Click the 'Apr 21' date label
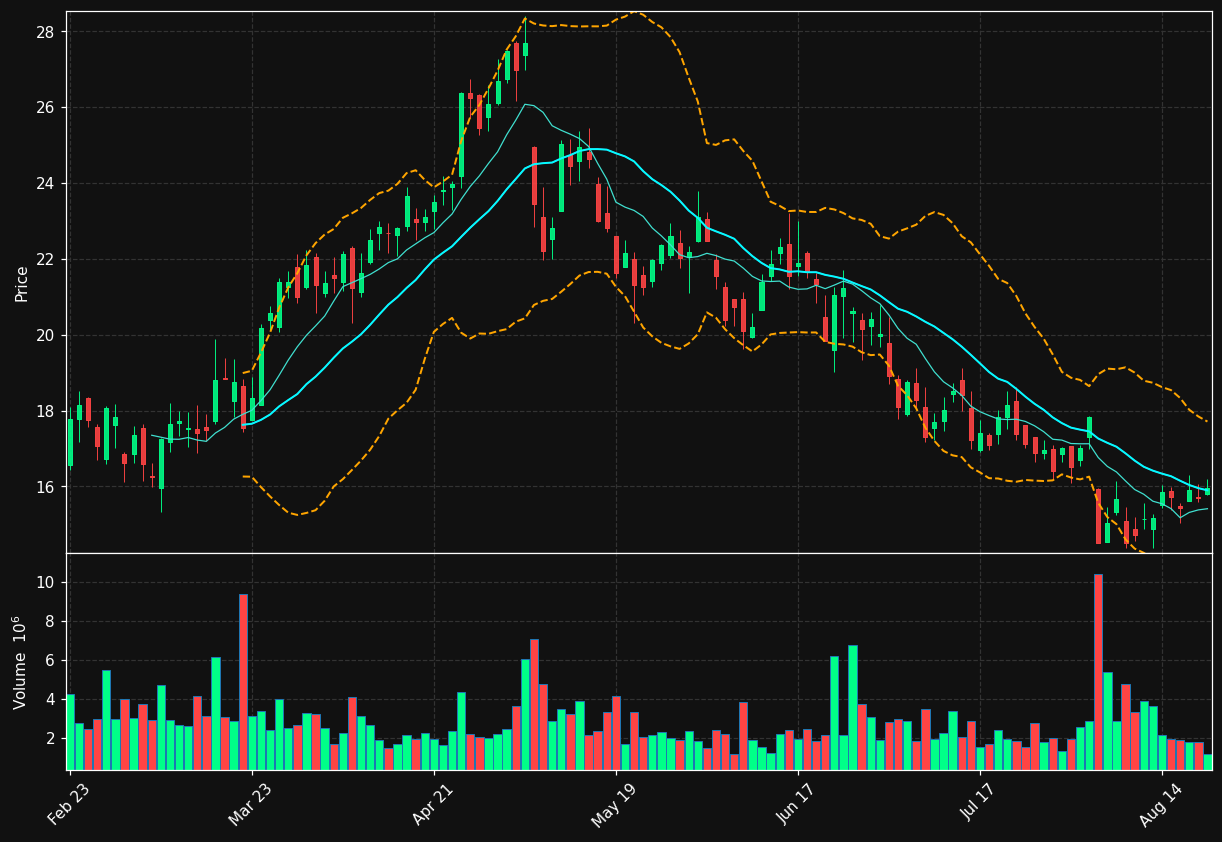 click(432, 806)
